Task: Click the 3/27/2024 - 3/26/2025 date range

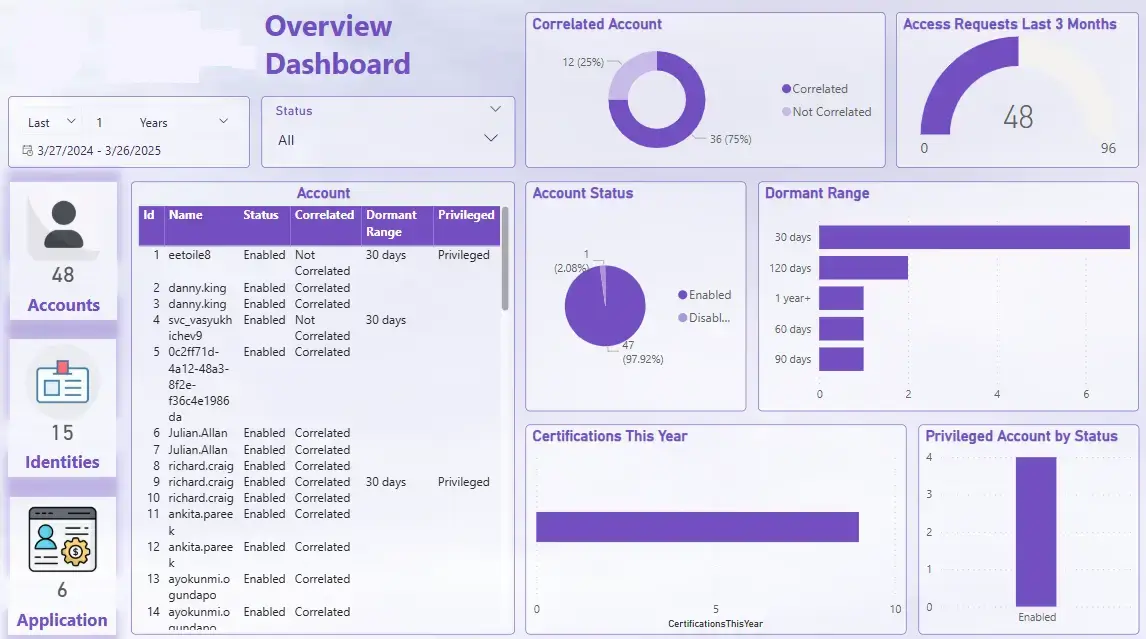Action: pyautogui.click(x=99, y=151)
